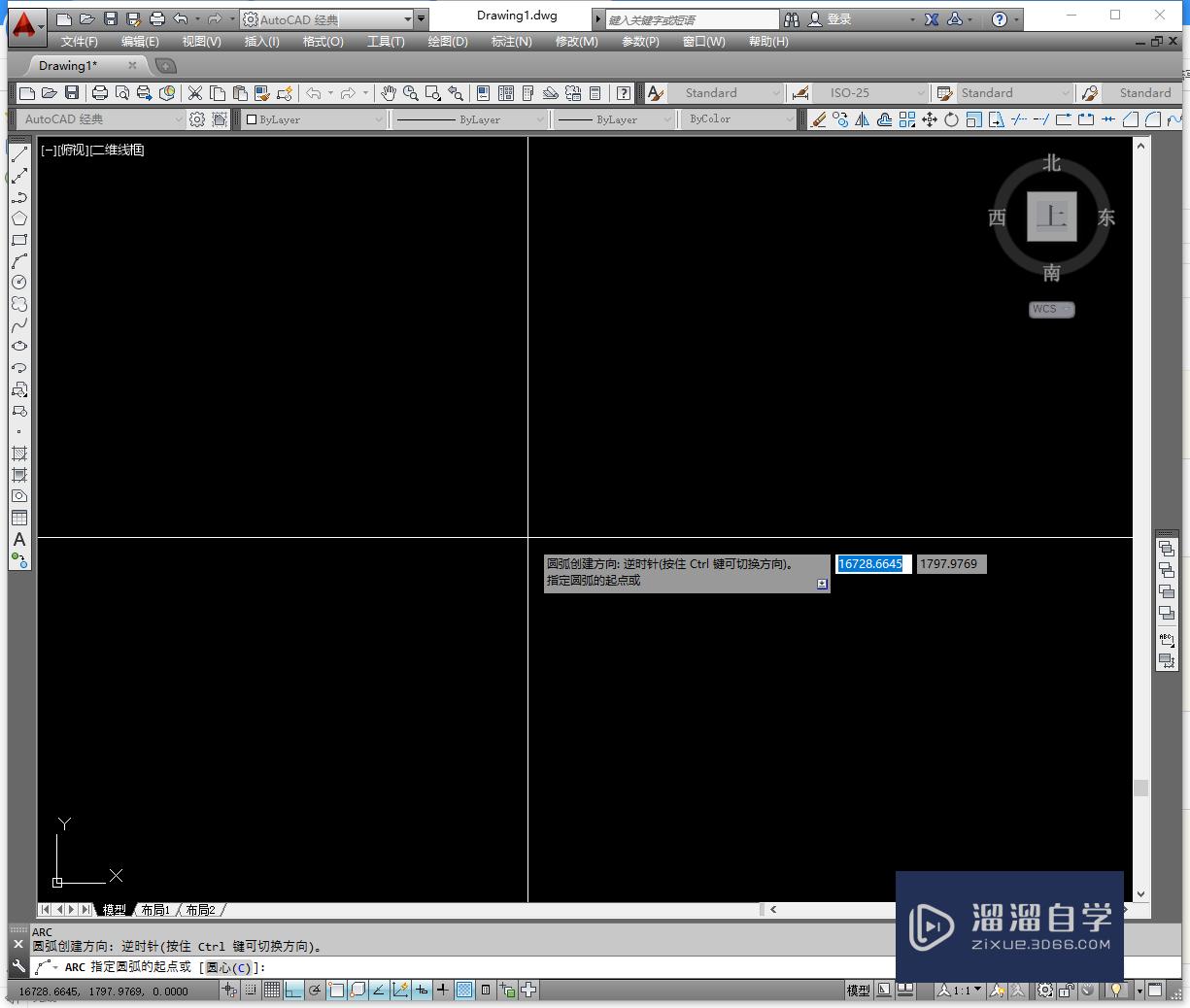This screenshot has width=1190, height=1008.
Task: Toggle Object Snap in the status bar
Action: coord(335,991)
